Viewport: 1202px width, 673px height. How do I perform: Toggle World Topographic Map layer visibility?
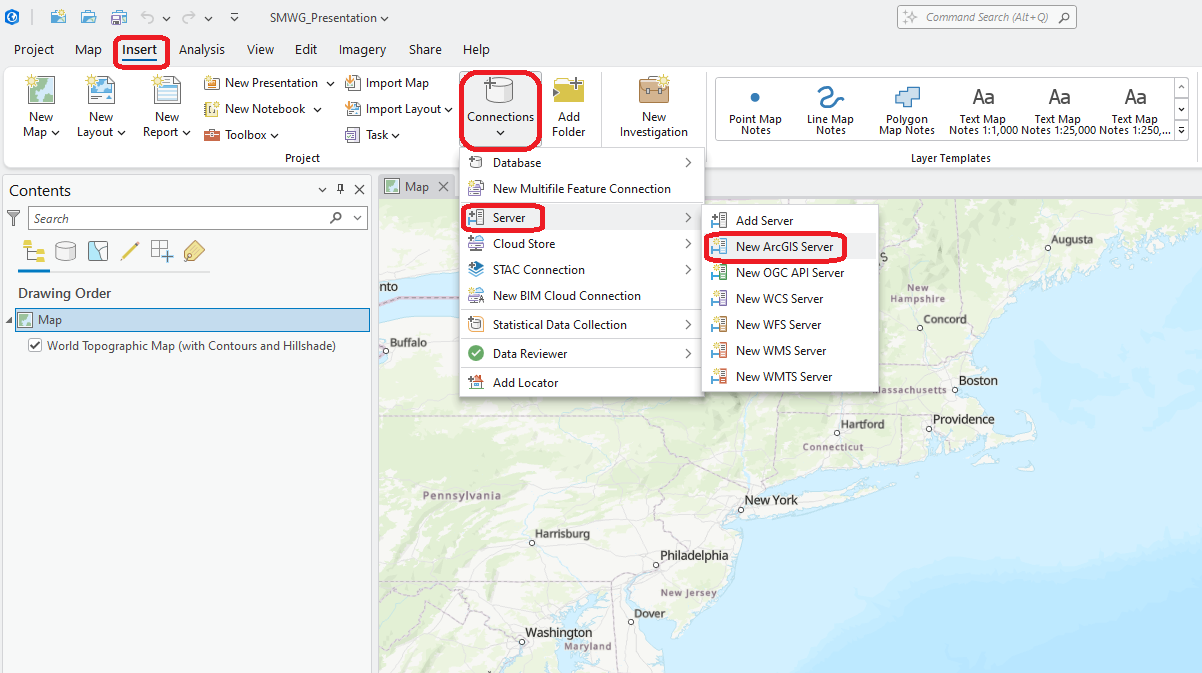[x=35, y=346]
